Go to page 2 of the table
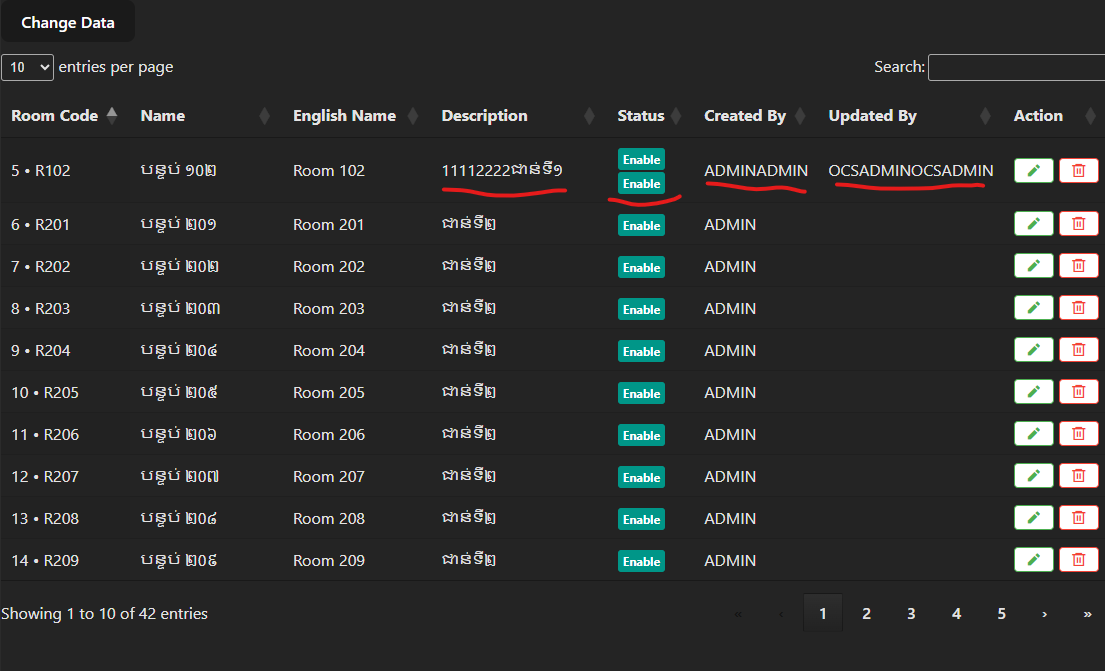1105x671 pixels. point(866,613)
